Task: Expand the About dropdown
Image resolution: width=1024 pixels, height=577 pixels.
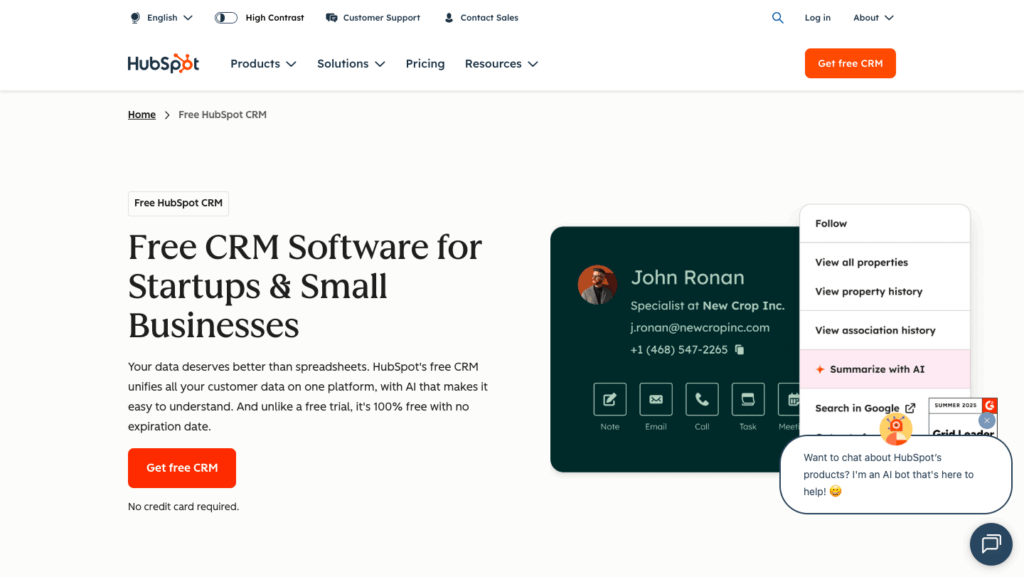Action: [873, 18]
